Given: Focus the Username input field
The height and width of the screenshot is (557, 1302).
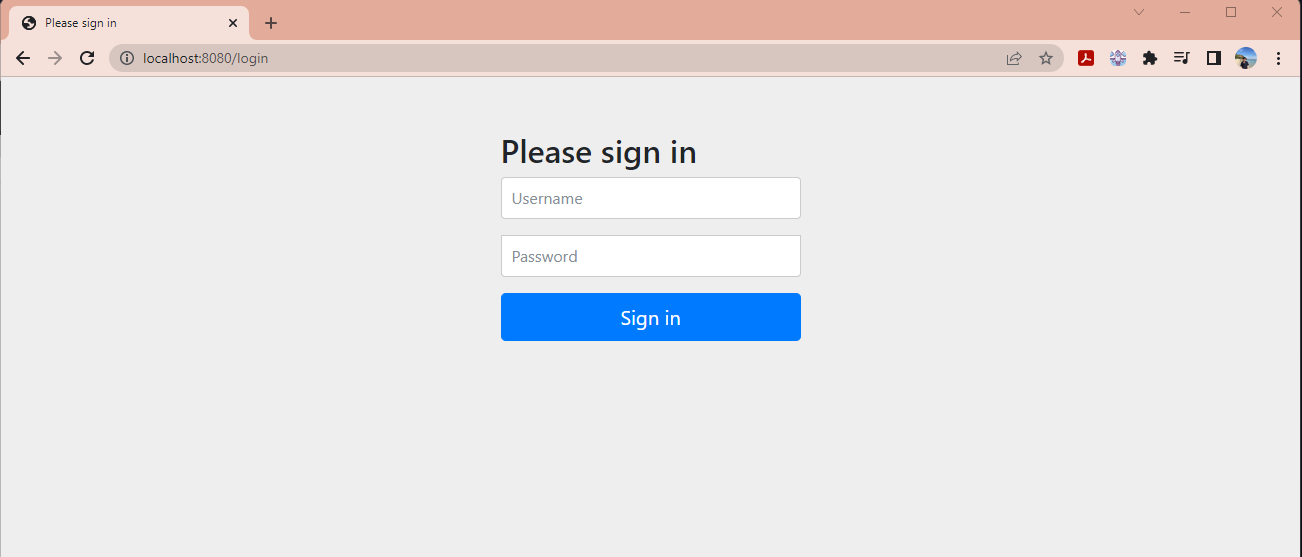Looking at the screenshot, I should point(651,198).
